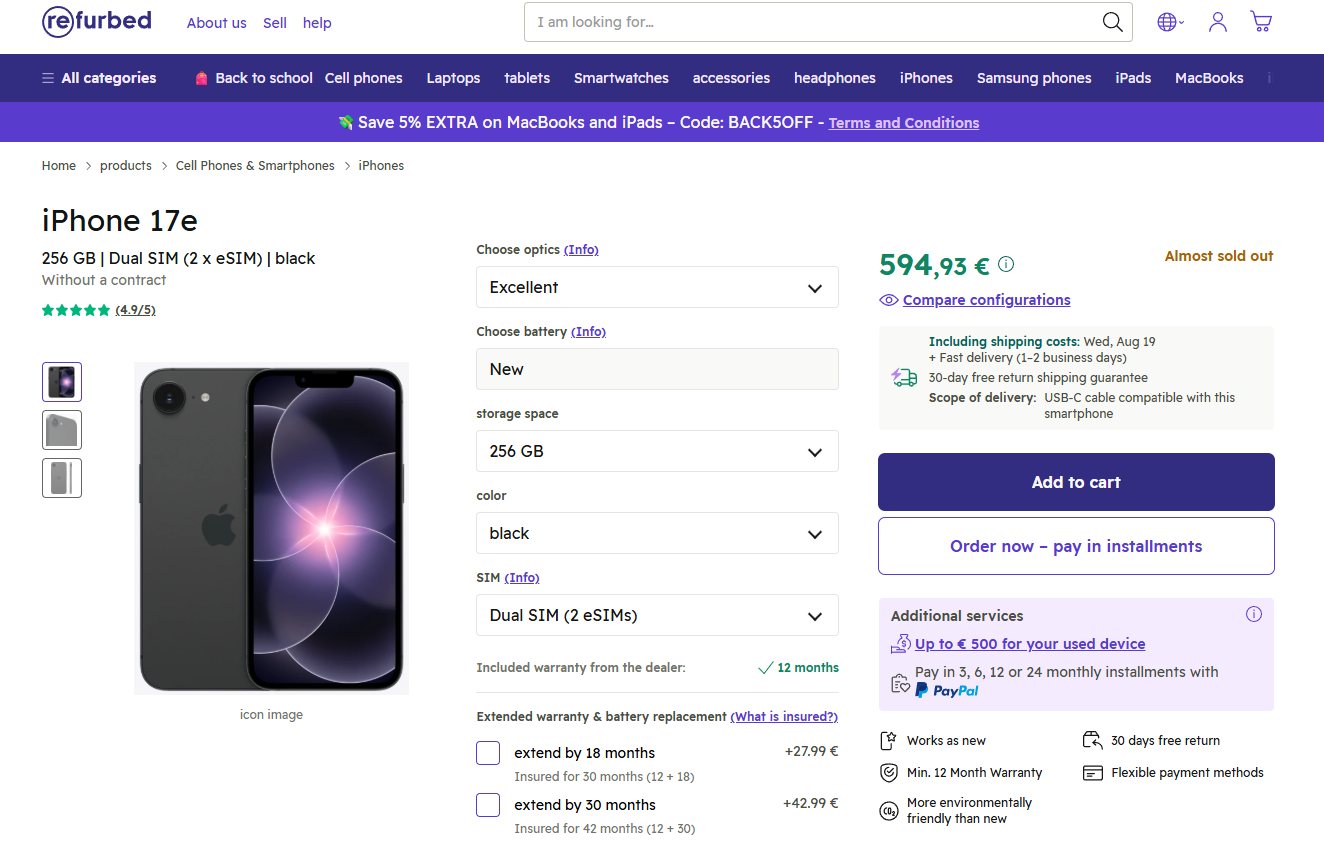Go to Cell Phones & Smartphones breadcrumb

point(255,166)
